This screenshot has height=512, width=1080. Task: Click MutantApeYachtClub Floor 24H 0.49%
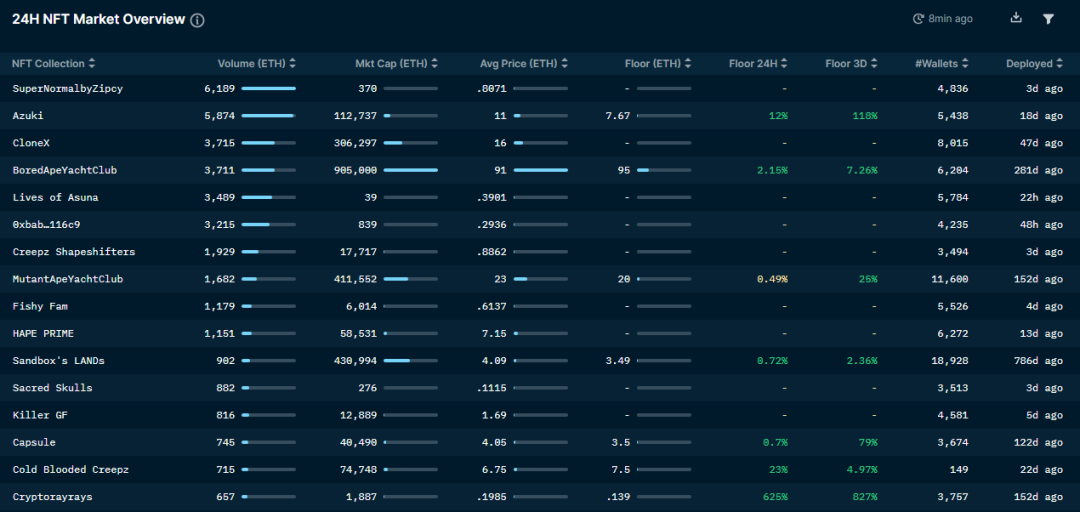(772, 279)
